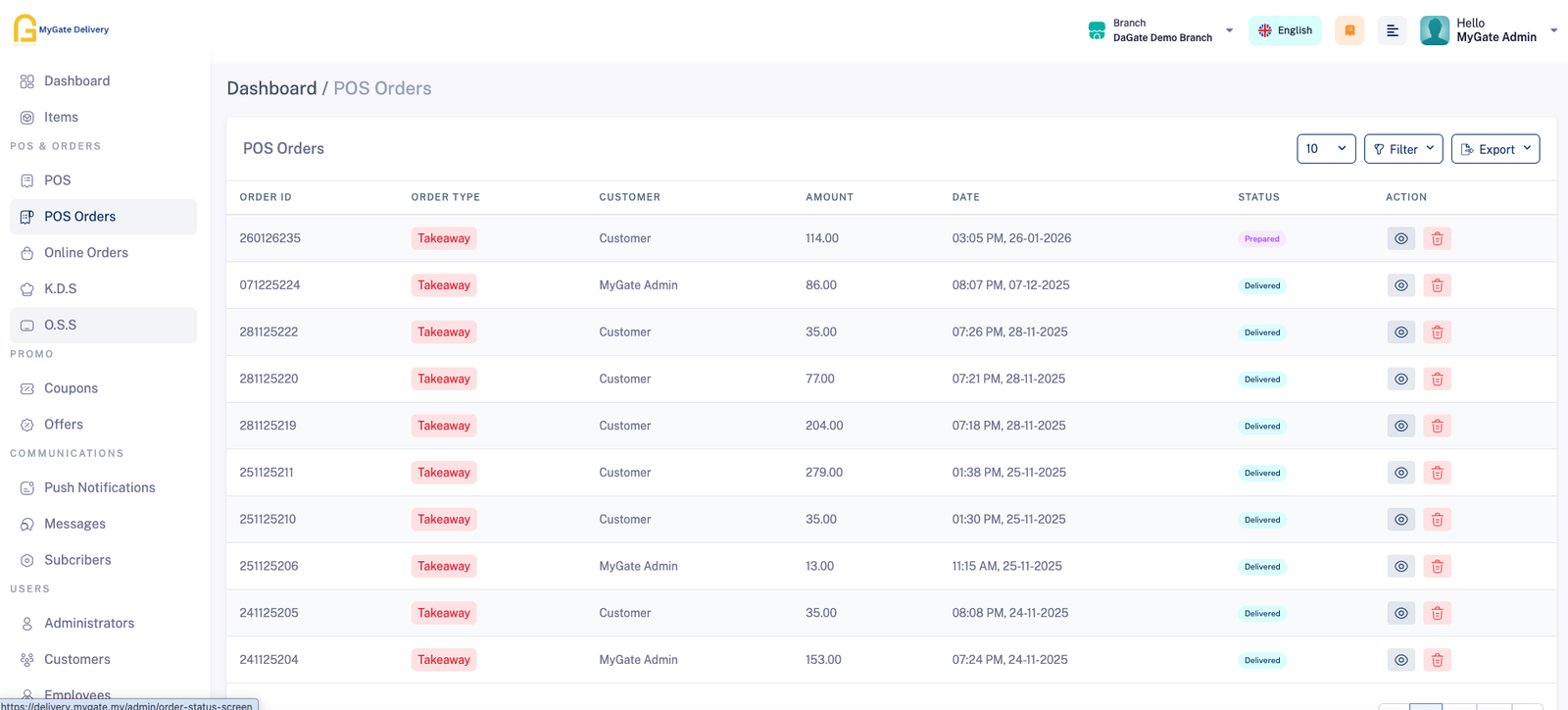The width and height of the screenshot is (1568, 710).
Task: Go to Coupons in the sidebar
Action: pos(71,388)
